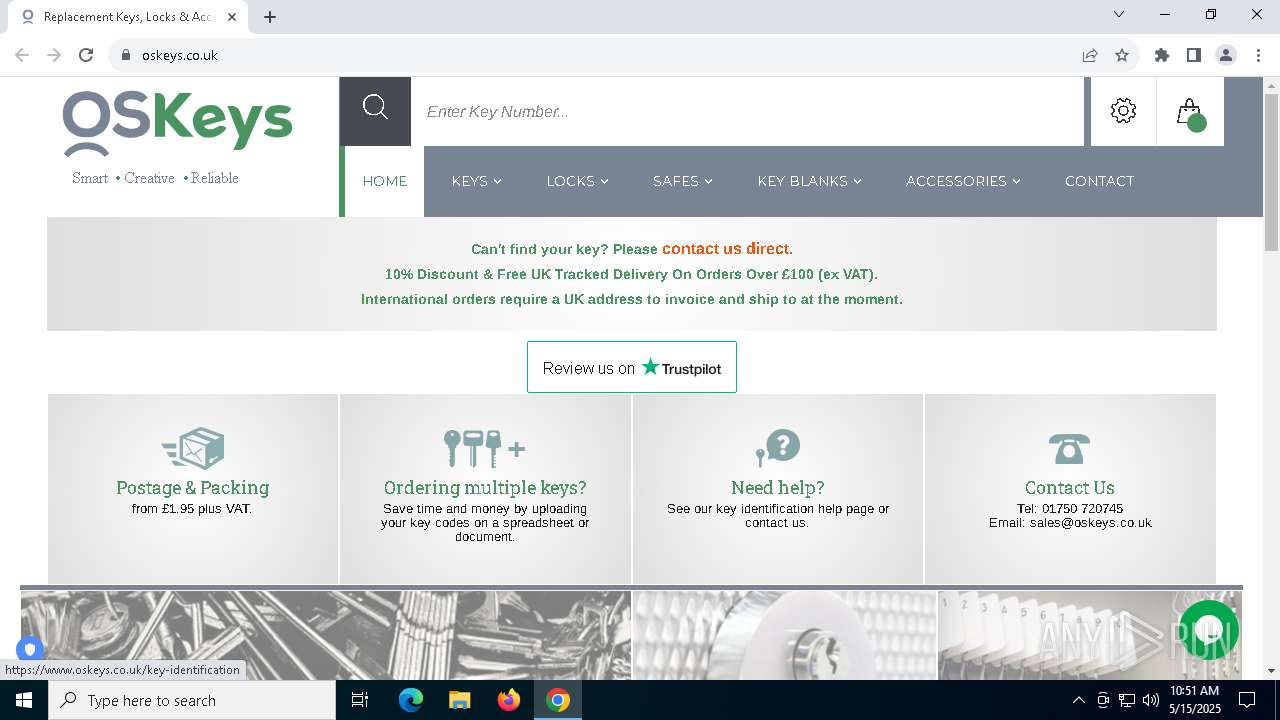The image size is (1280, 720).
Task: Open the Chrome tab search chevron
Action: click(1119, 15)
